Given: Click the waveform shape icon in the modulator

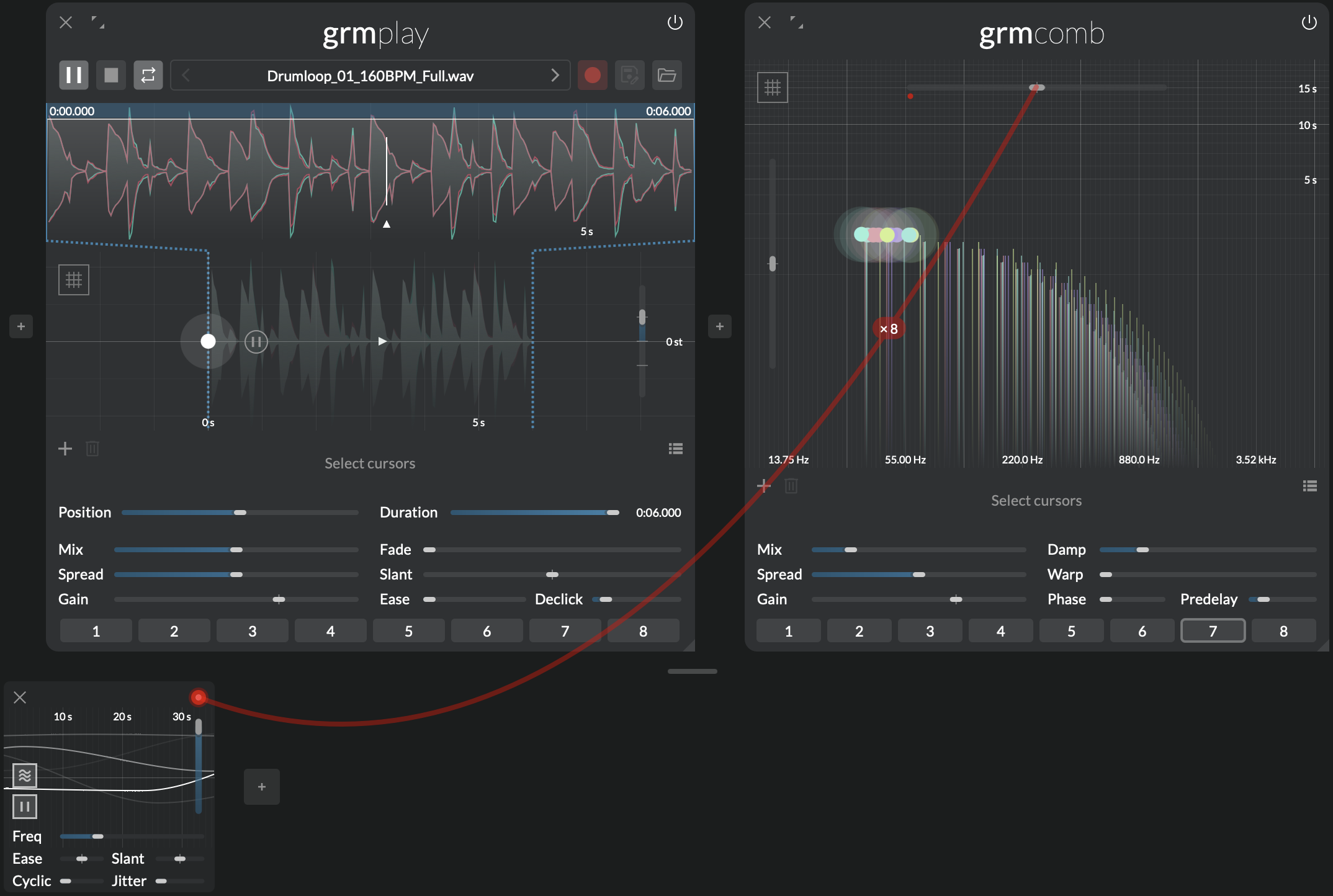Looking at the screenshot, I should pyautogui.click(x=25, y=775).
